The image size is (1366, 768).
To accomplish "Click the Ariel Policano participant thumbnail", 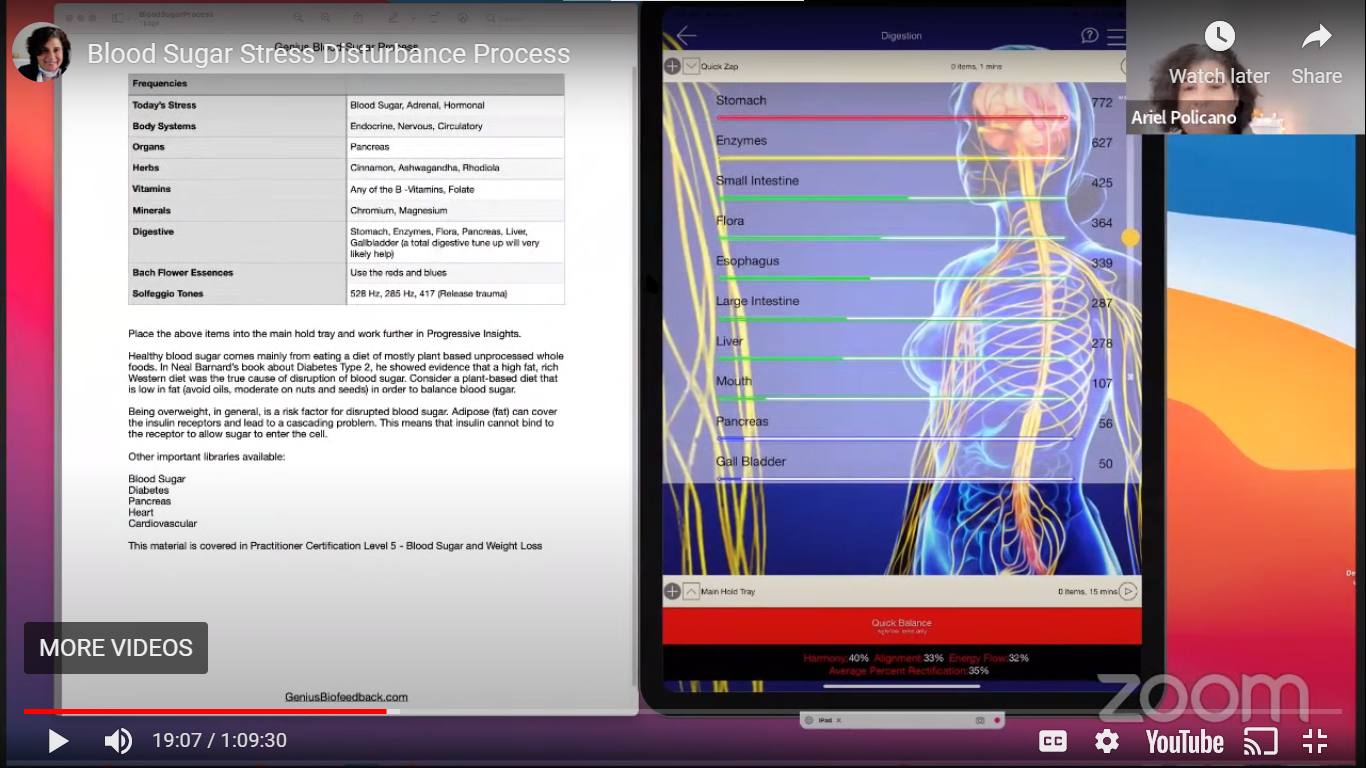I will tap(1246, 67).
